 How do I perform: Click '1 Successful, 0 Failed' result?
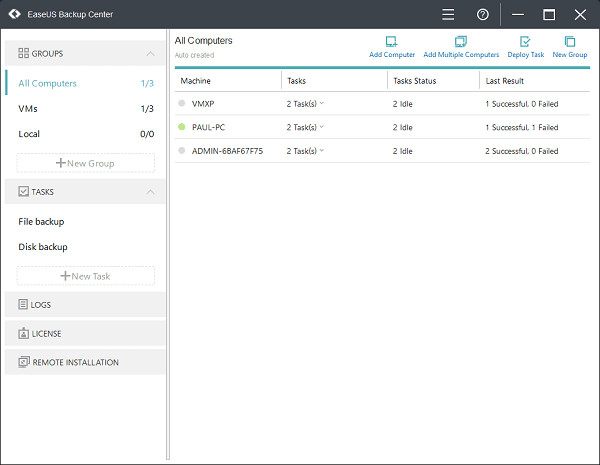coord(522,104)
